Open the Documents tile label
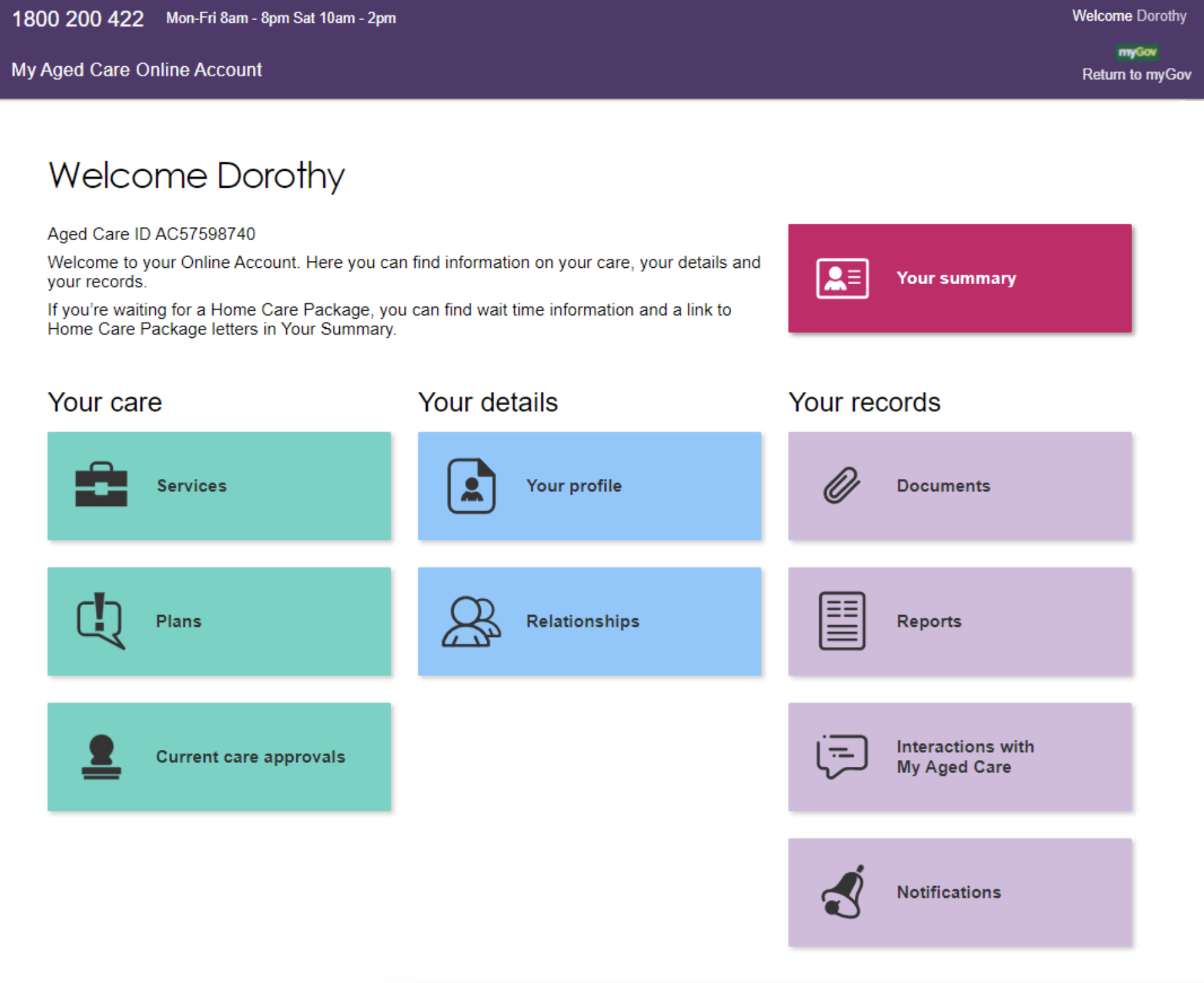Viewport: 1204px width, 983px height. (x=943, y=486)
